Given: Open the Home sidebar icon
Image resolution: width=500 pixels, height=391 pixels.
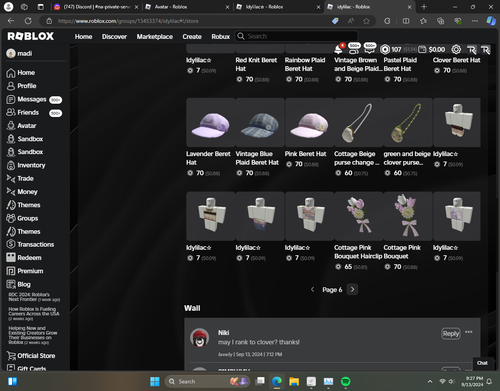Looking at the screenshot, I should pyautogui.click(x=11, y=73).
